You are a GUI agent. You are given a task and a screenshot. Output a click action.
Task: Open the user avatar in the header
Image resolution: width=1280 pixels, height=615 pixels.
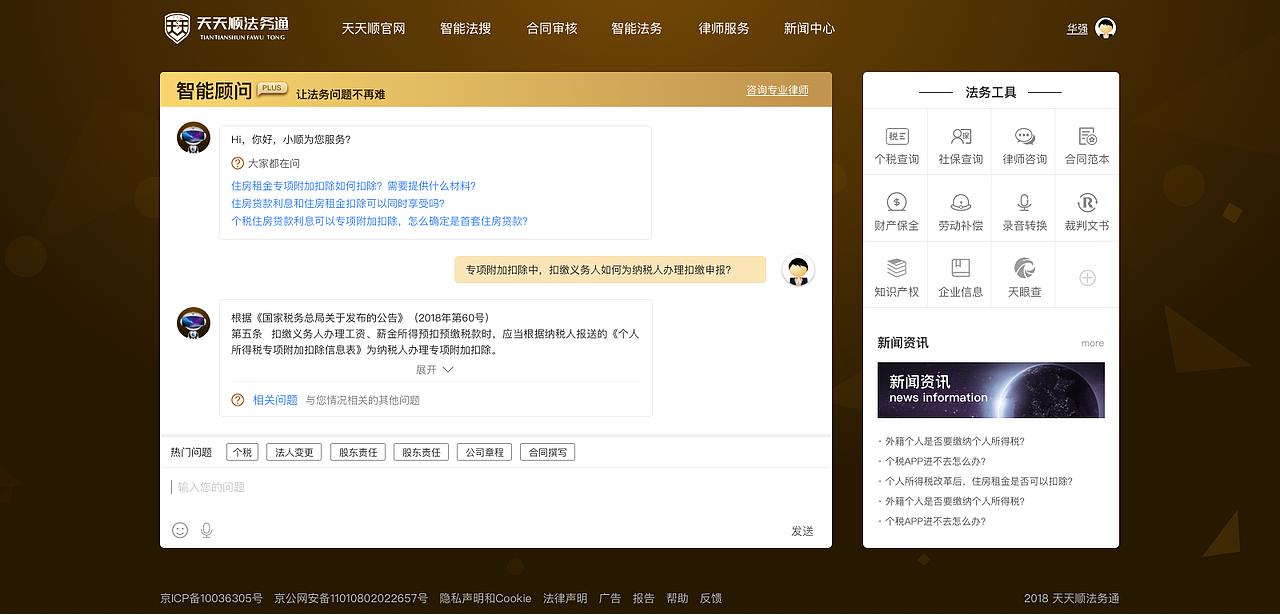pyautogui.click(x=1105, y=28)
